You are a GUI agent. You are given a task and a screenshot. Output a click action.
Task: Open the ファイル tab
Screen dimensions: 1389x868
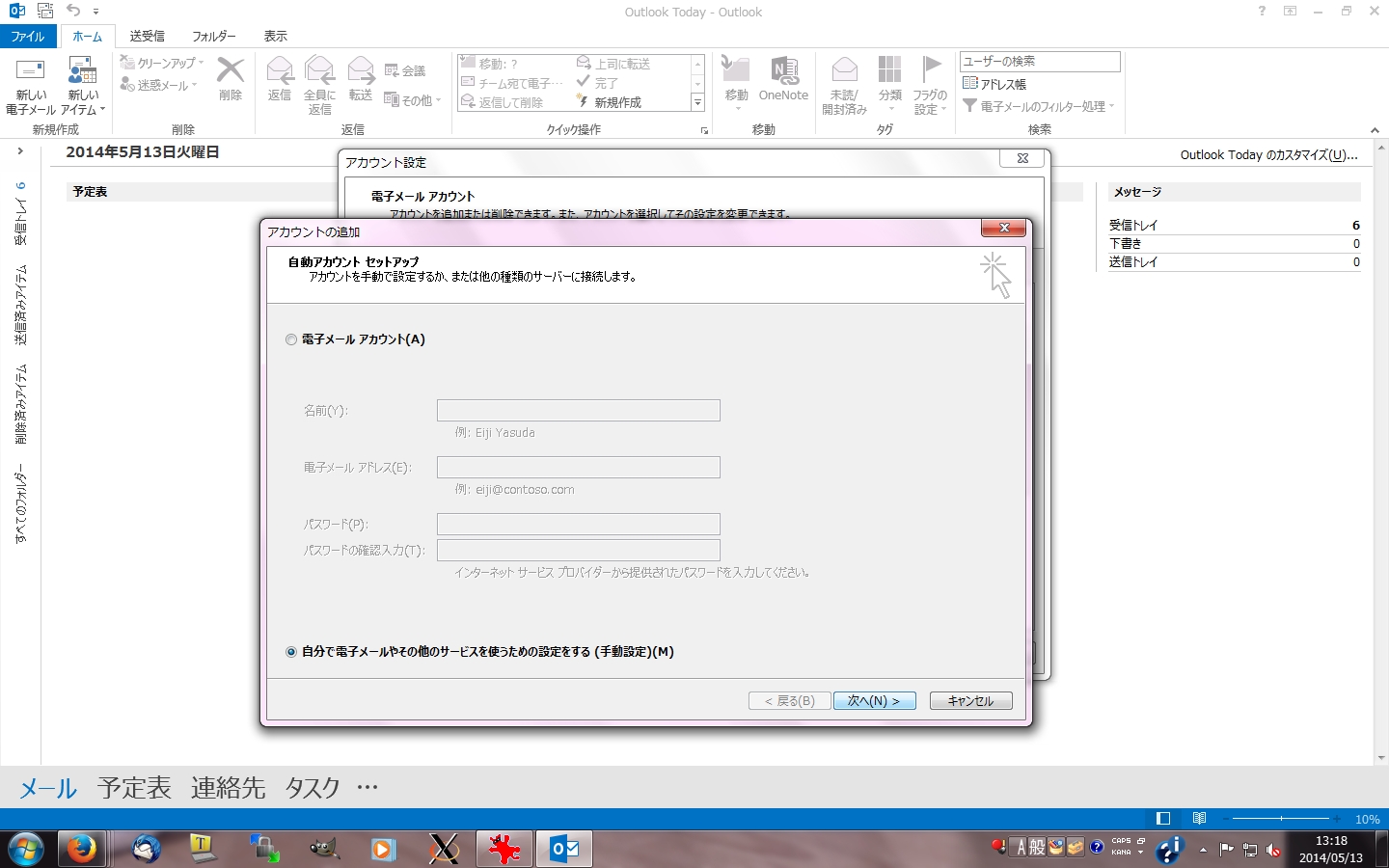(x=28, y=36)
